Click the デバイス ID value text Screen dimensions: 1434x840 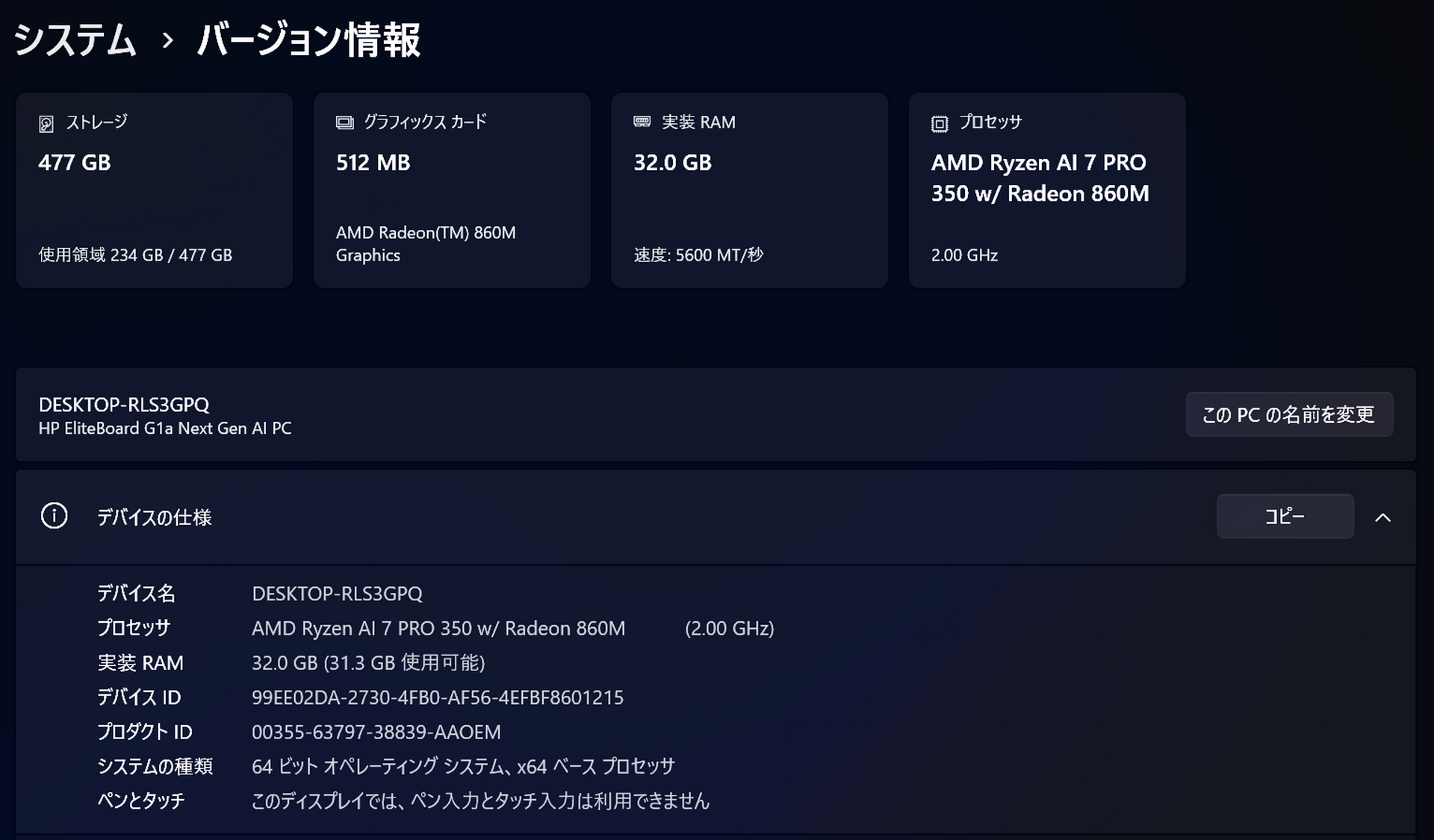tap(437, 697)
